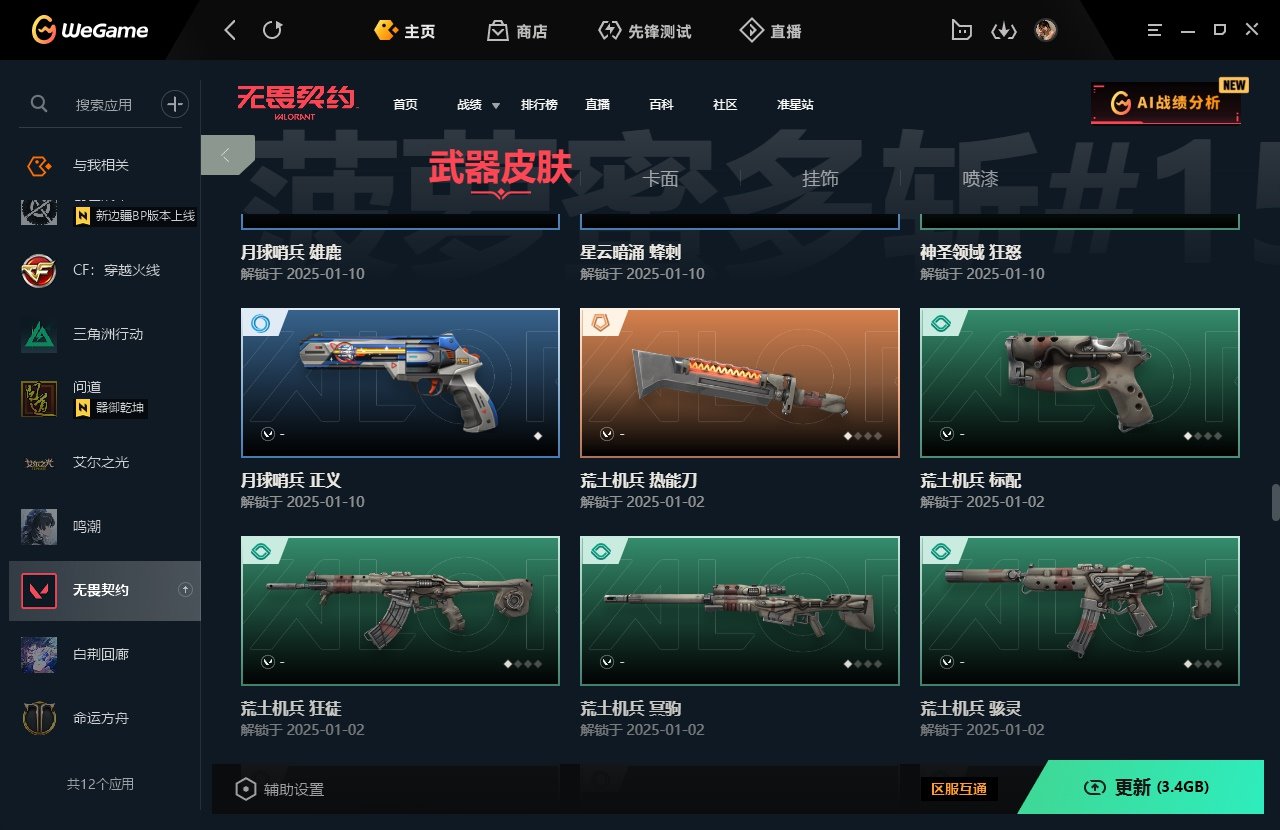This screenshot has width=1280, height=830.
Task: Open the window menu hamburger icon
Action: (1155, 31)
